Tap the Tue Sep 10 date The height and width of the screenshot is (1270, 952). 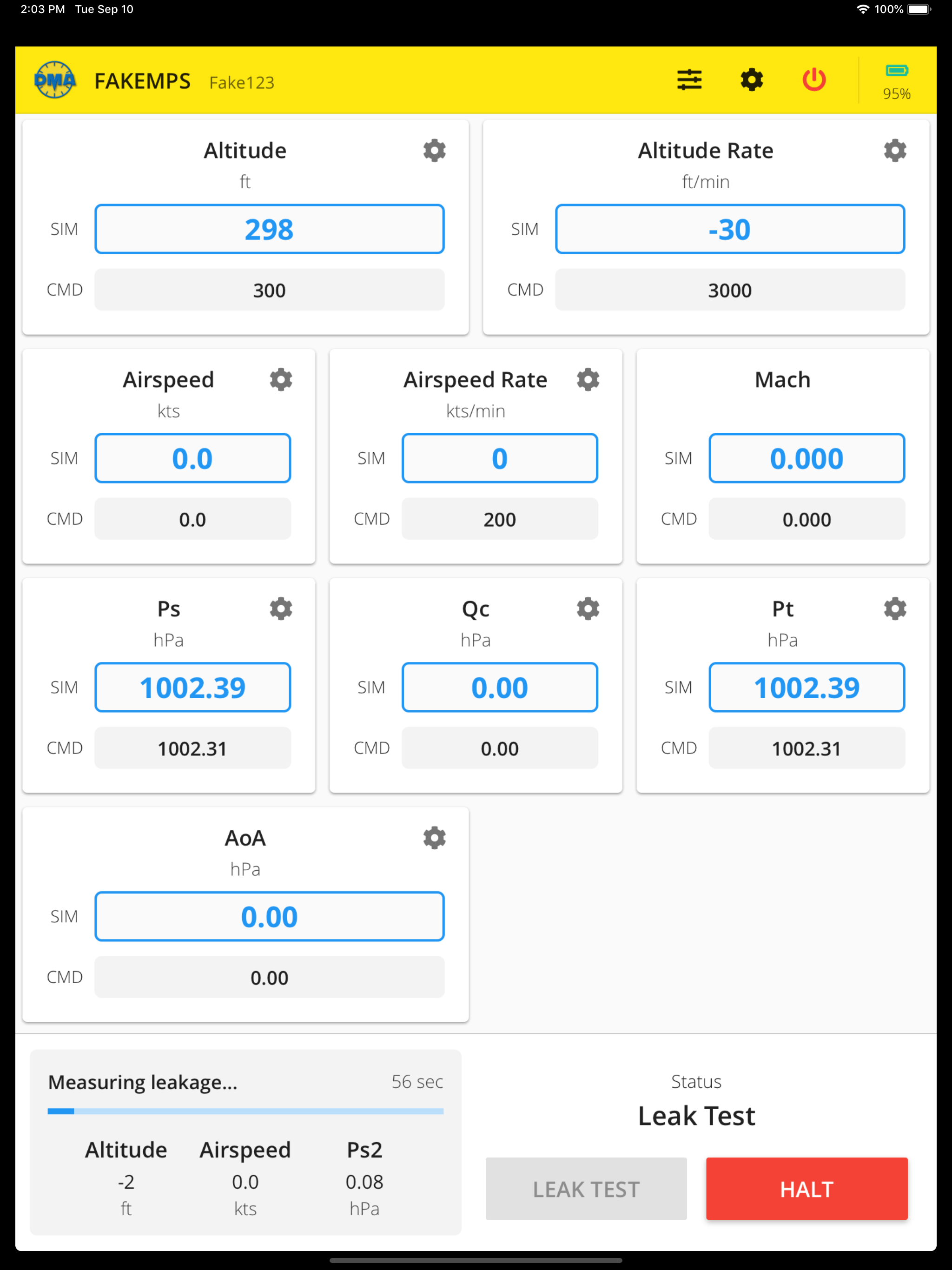click(x=104, y=9)
